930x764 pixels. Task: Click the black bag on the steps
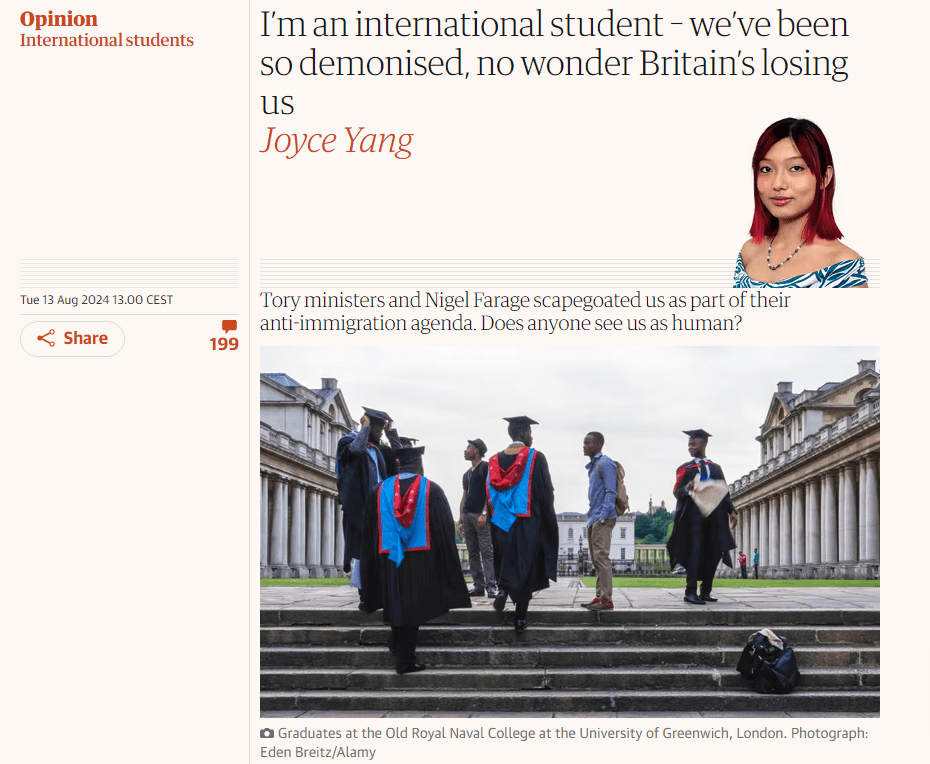768,661
